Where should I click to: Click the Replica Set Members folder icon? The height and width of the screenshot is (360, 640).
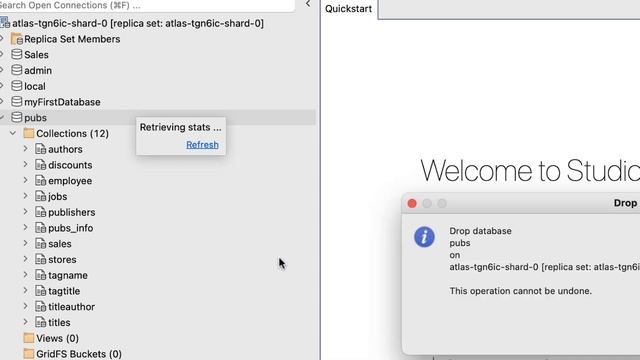click(x=17, y=39)
